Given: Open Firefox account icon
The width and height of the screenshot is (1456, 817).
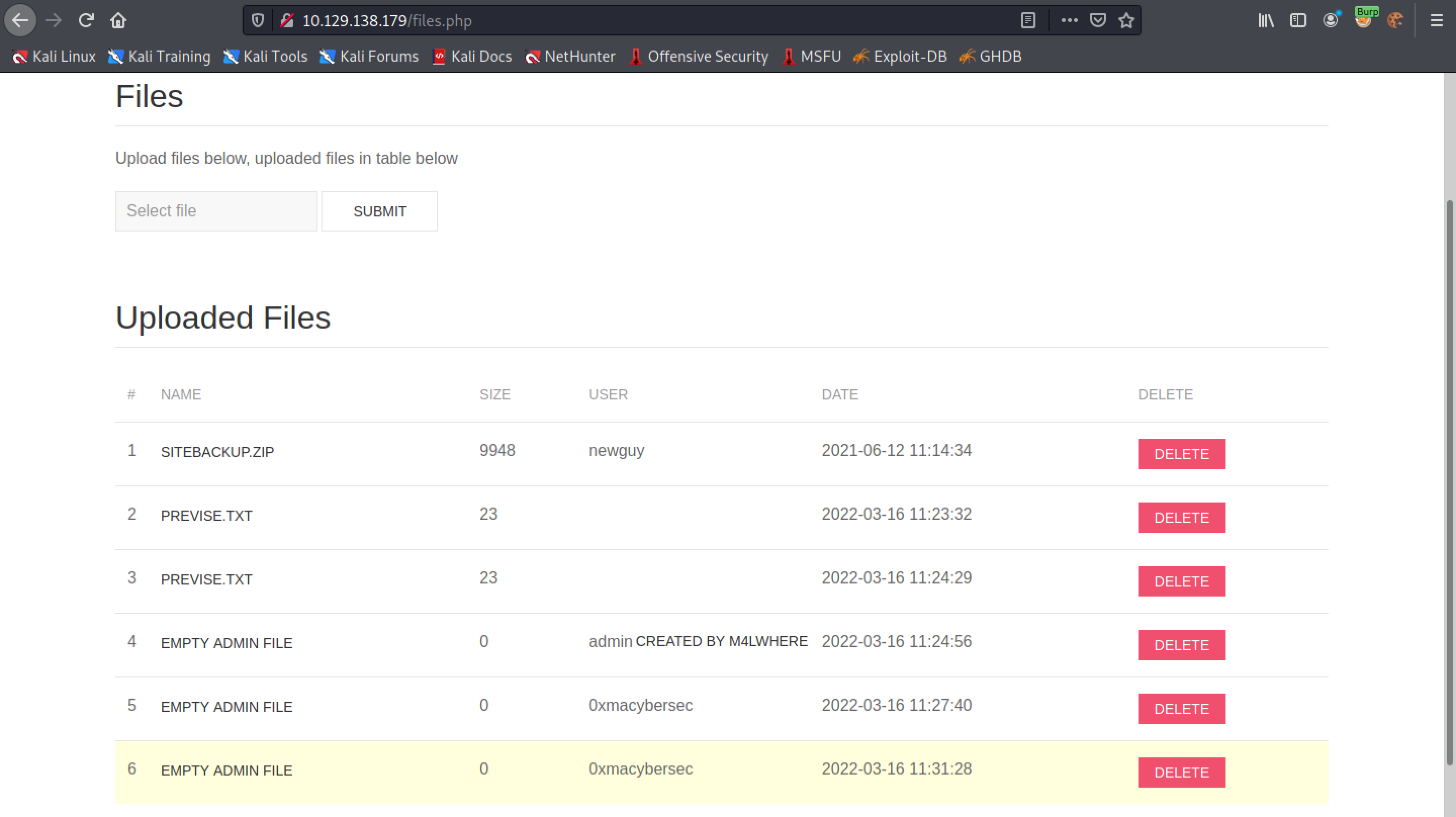Looking at the screenshot, I should [1331, 21].
